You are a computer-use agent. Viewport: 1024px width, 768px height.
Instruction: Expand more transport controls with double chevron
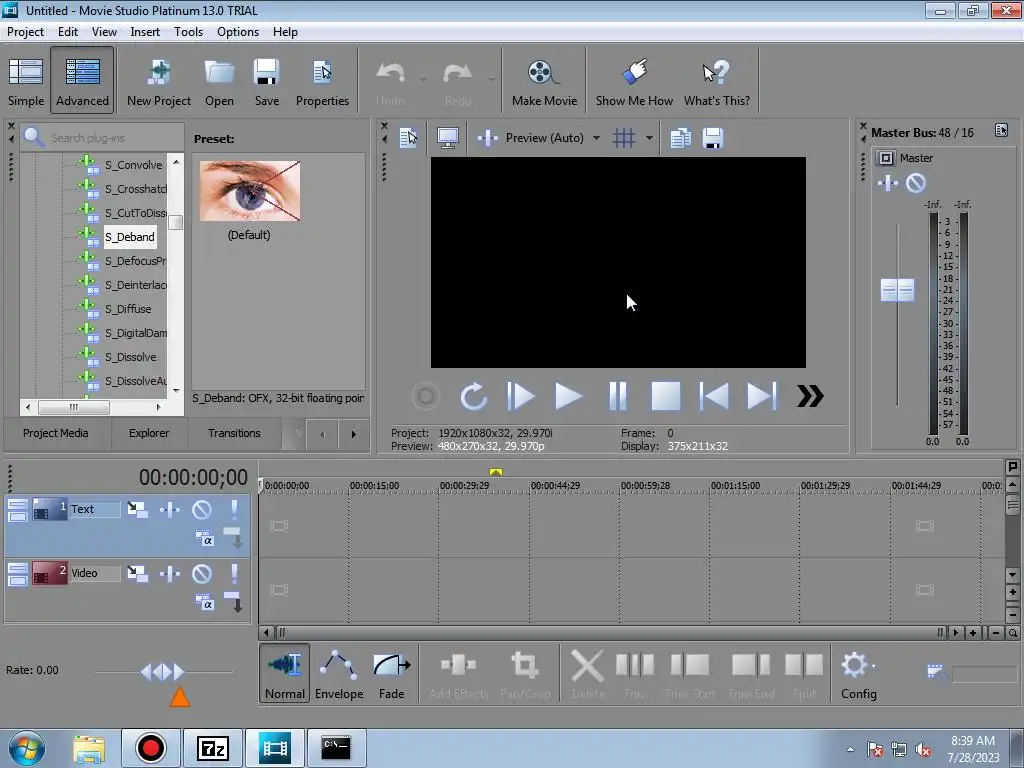coord(810,396)
